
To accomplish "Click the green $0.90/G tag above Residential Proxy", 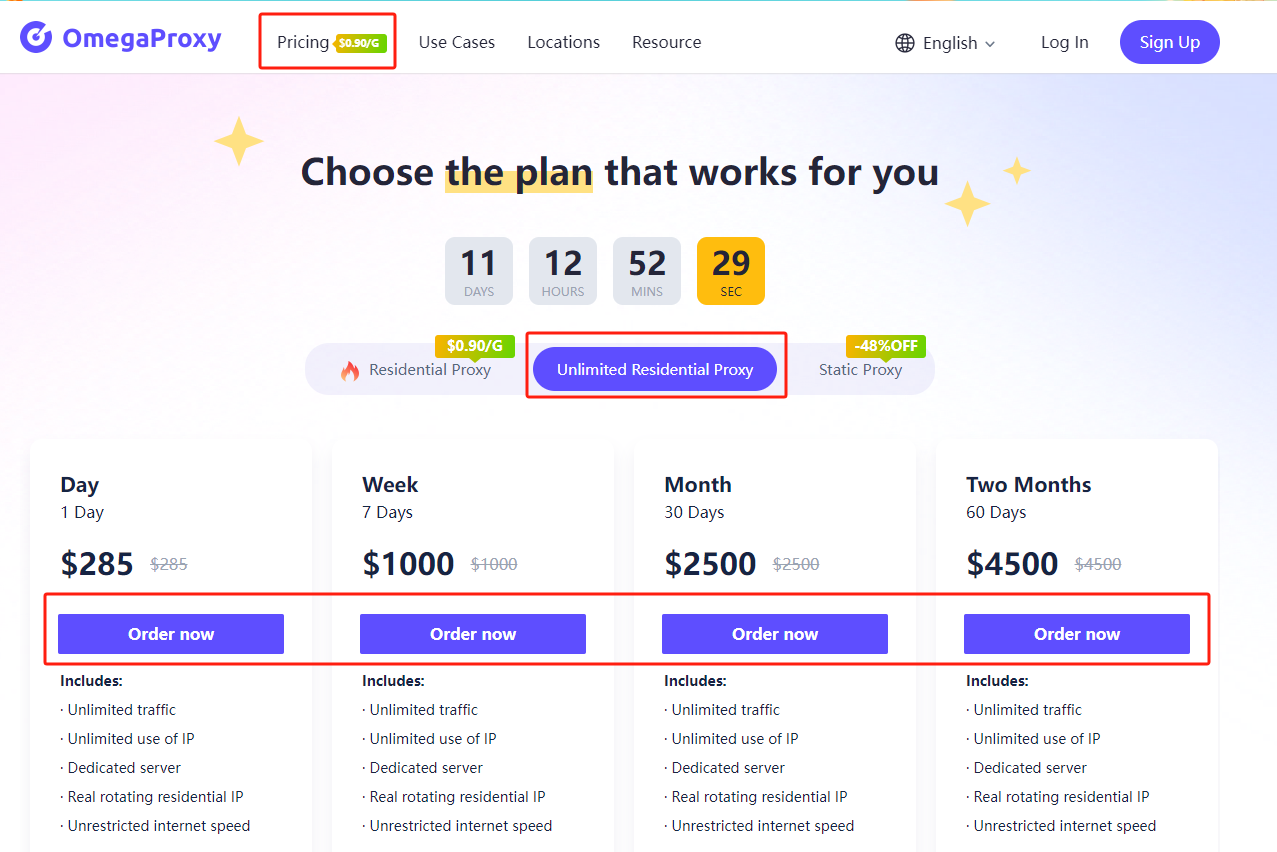I will pos(475,346).
